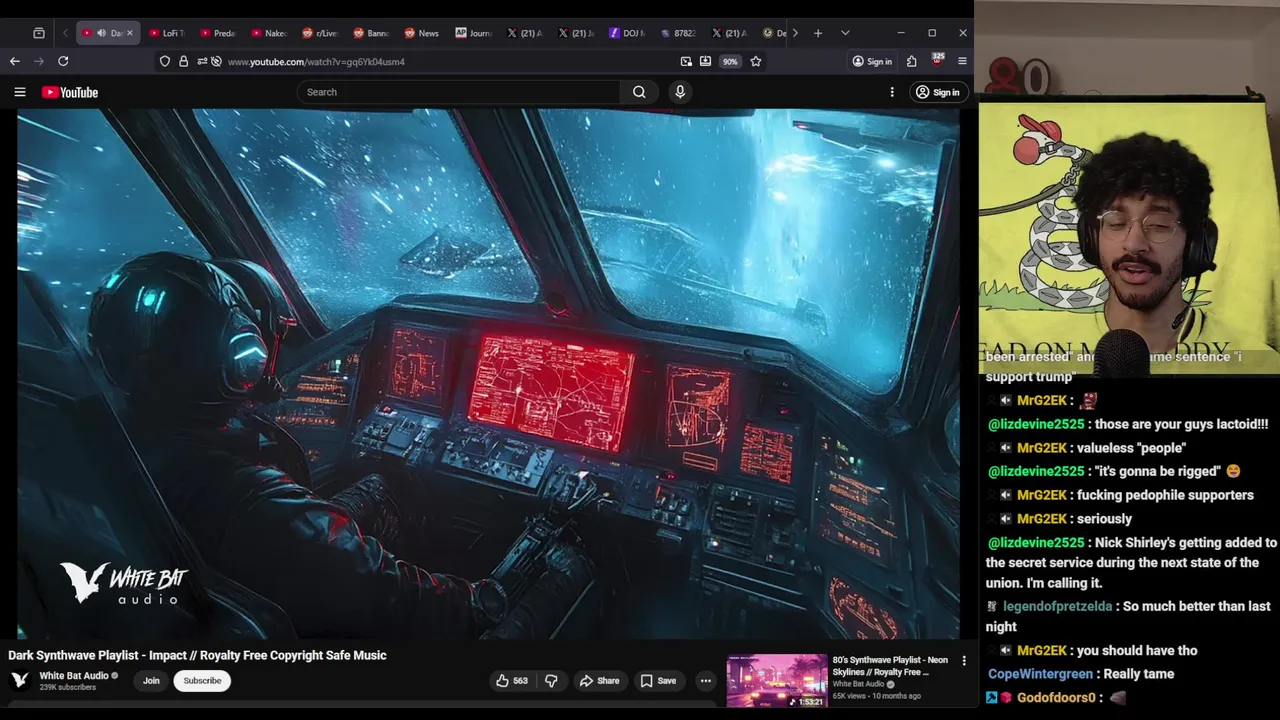
Task: Select @lizdevine2525 in the "it's gonna be rigged" message
Action: (x=1036, y=471)
